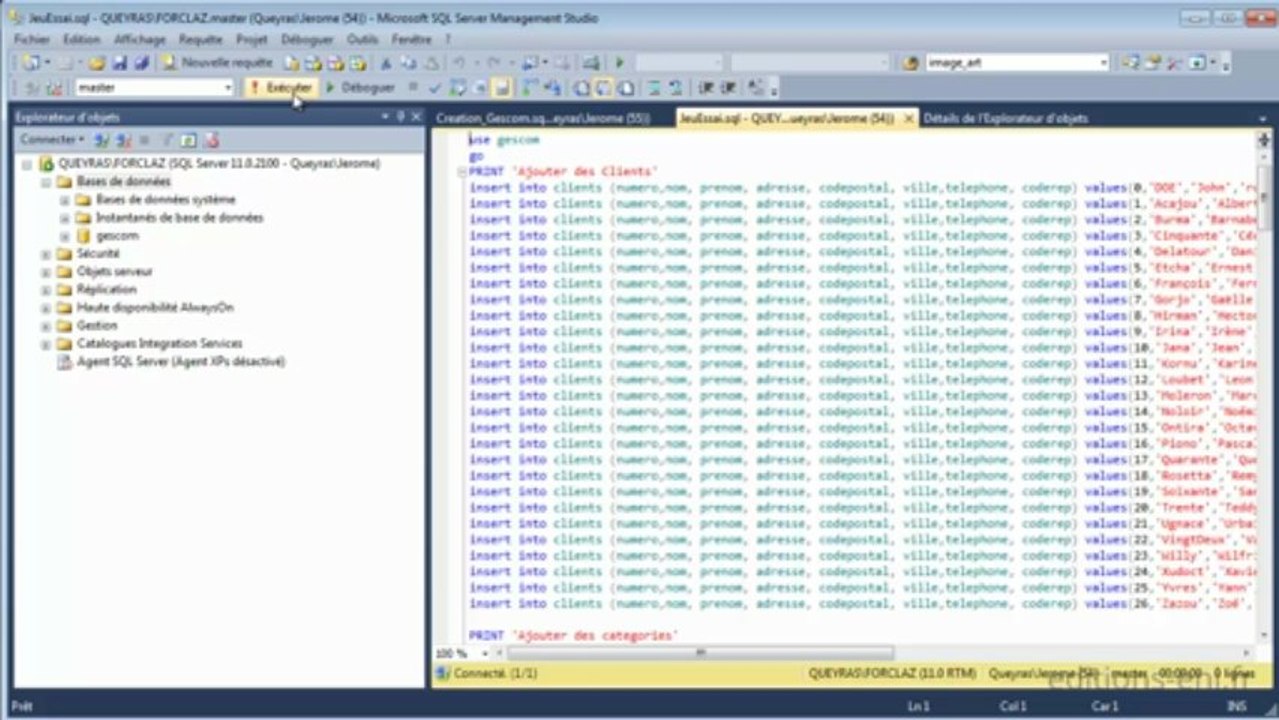The image size is (1279, 720).
Task: Click the Exécuter button to run the query
Action: coord(281,88)
